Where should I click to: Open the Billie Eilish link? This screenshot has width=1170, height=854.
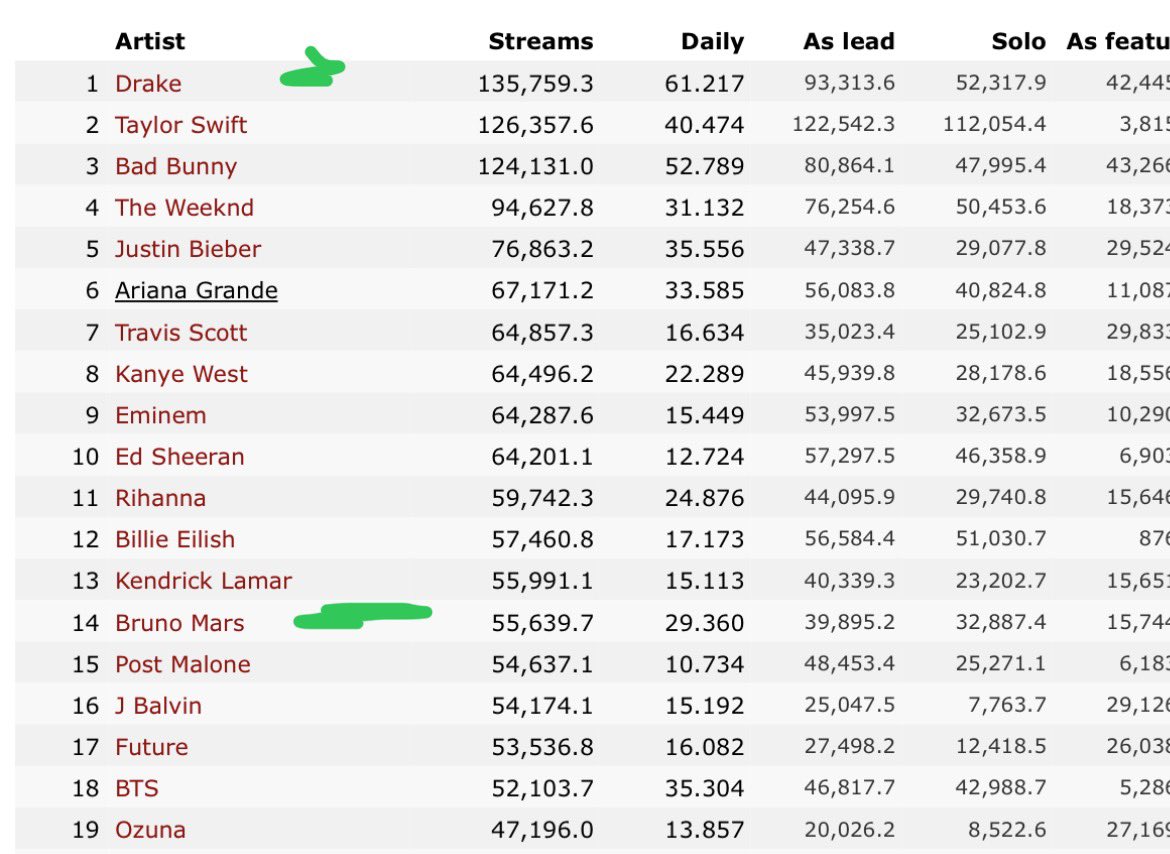point(175,539)
